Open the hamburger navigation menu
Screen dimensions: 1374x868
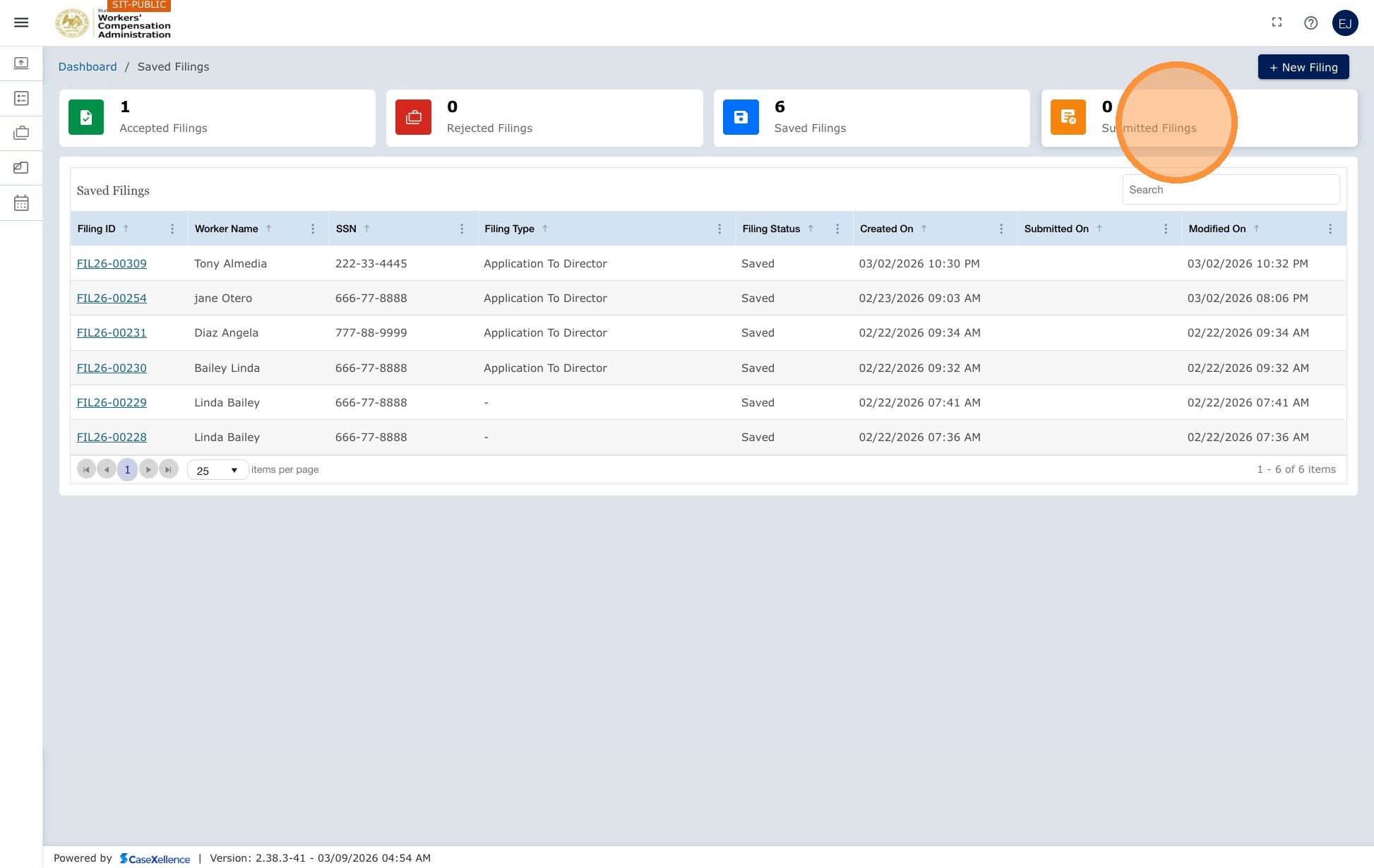21,23
